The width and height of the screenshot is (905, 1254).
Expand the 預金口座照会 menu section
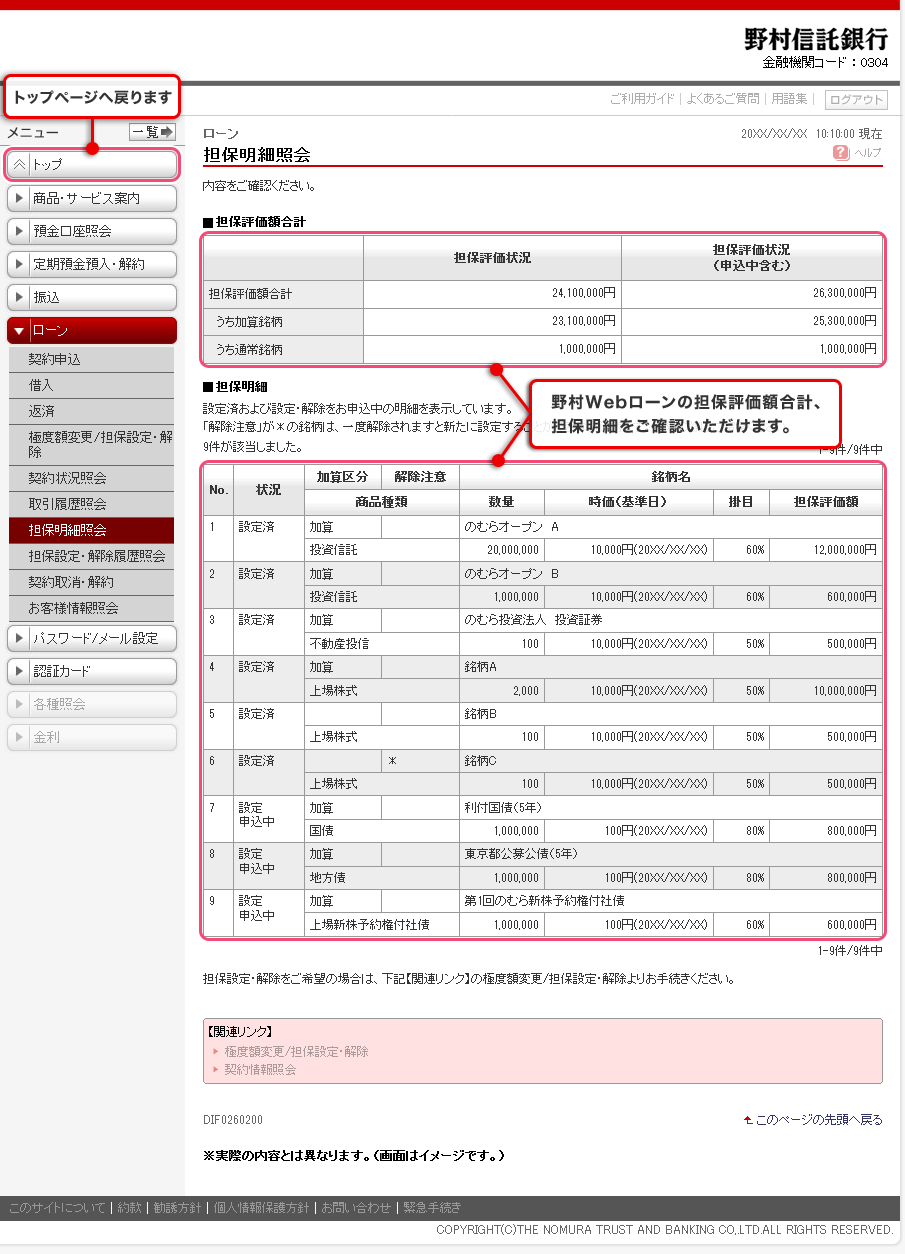[91, 231]
